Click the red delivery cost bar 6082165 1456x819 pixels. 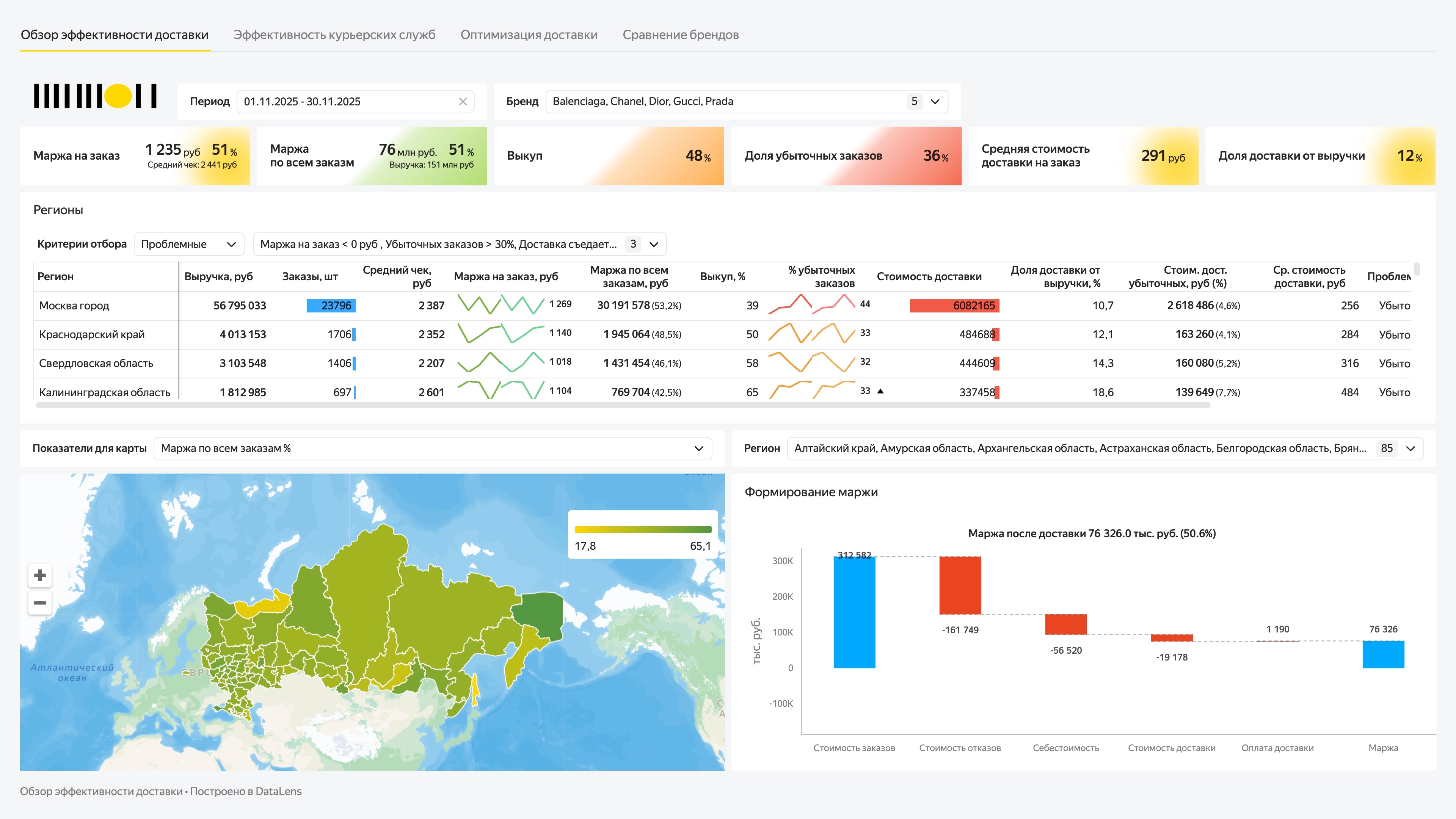[x=954, y=306]
